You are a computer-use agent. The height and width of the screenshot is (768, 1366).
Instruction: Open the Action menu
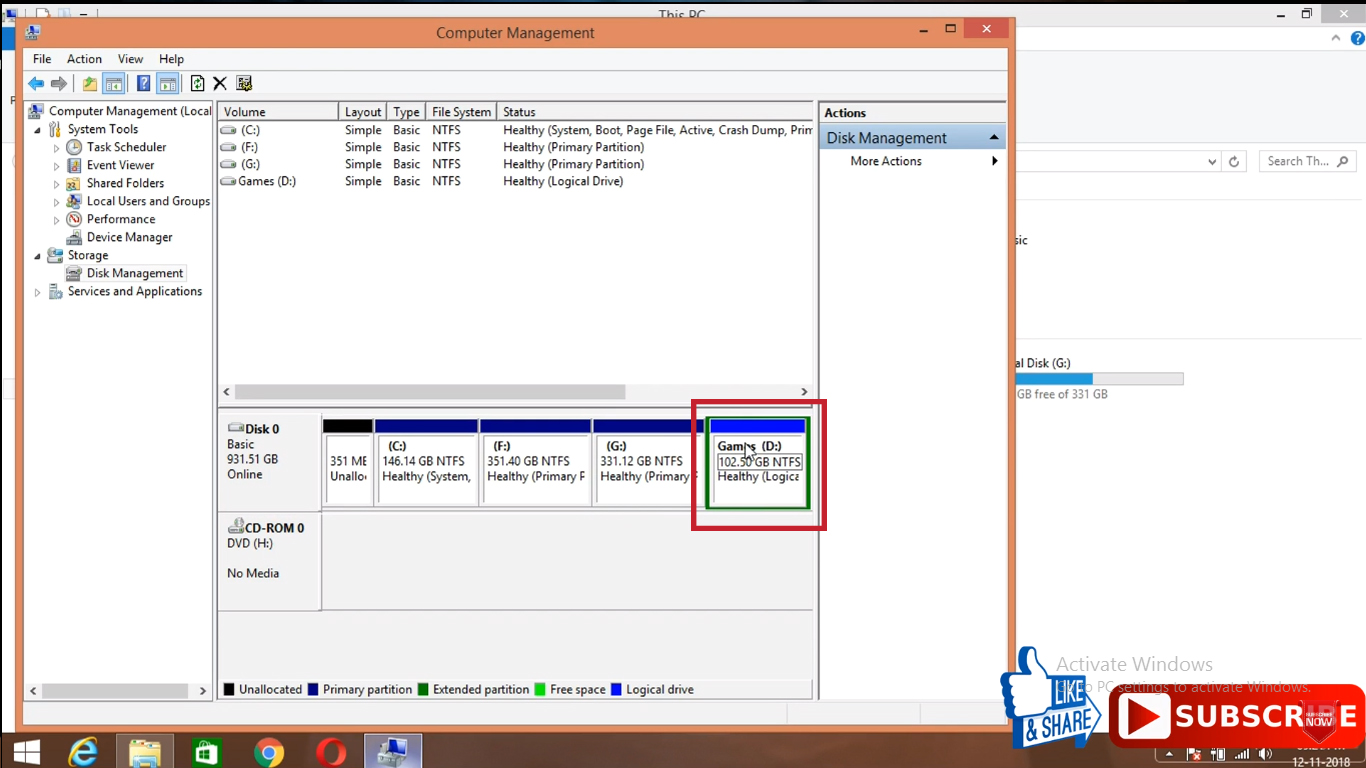[x=84, y=59]
